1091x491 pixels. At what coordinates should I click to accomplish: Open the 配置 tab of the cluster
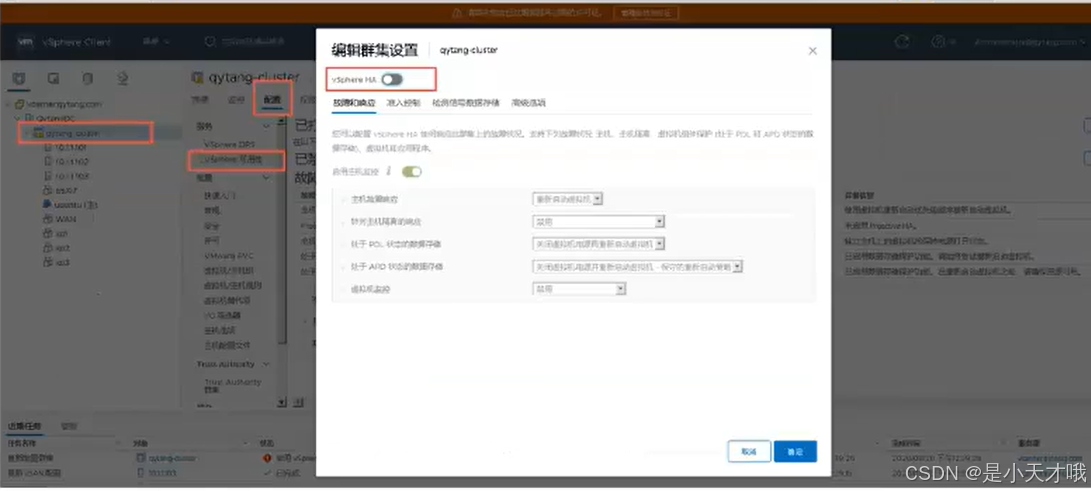tap(272, 100)
